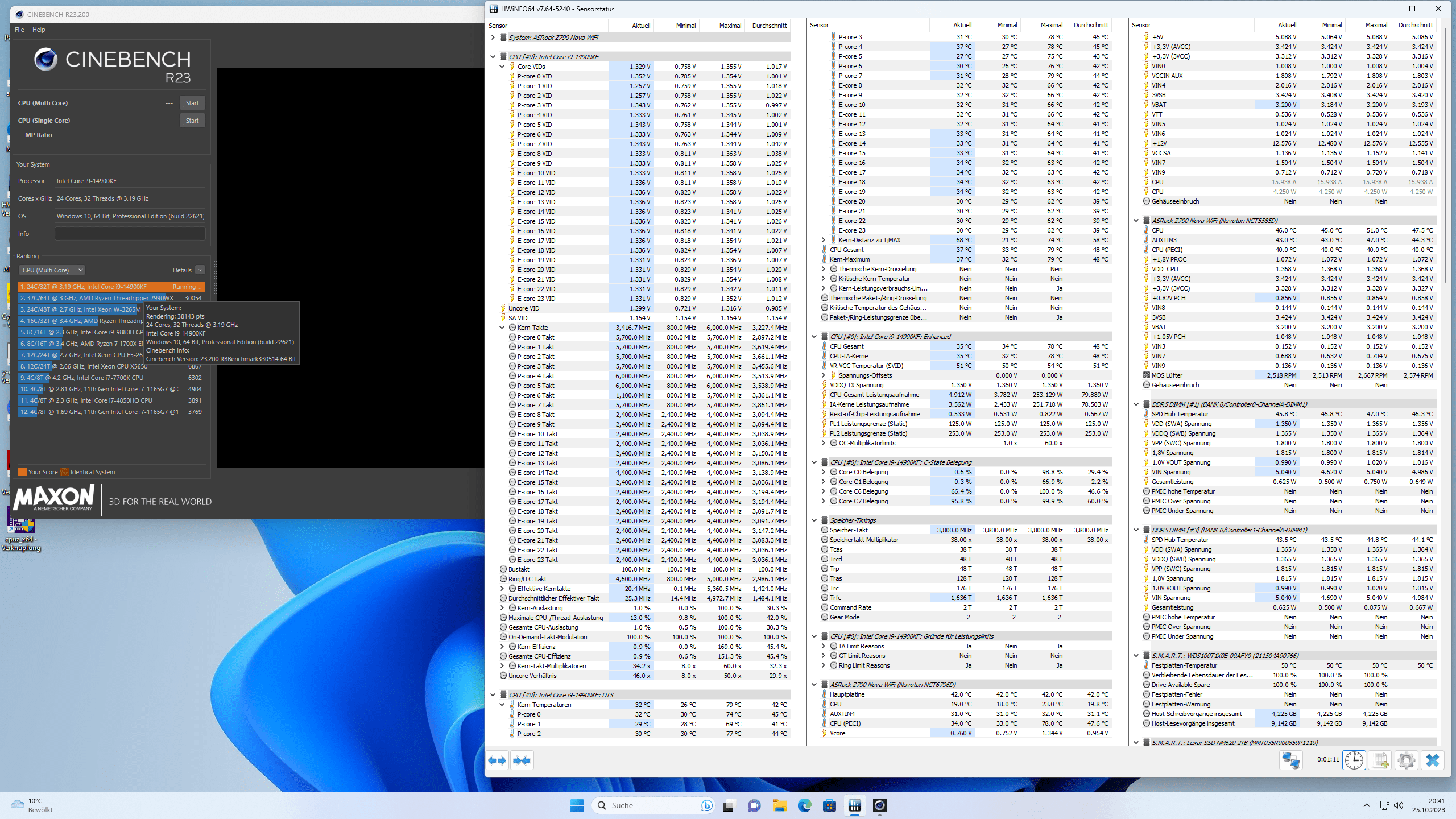The width and height of the screenshot is (1456, 819).
Task: Select the PL1 Leistungsgrenze (Static) row
Action: point(966,424)
